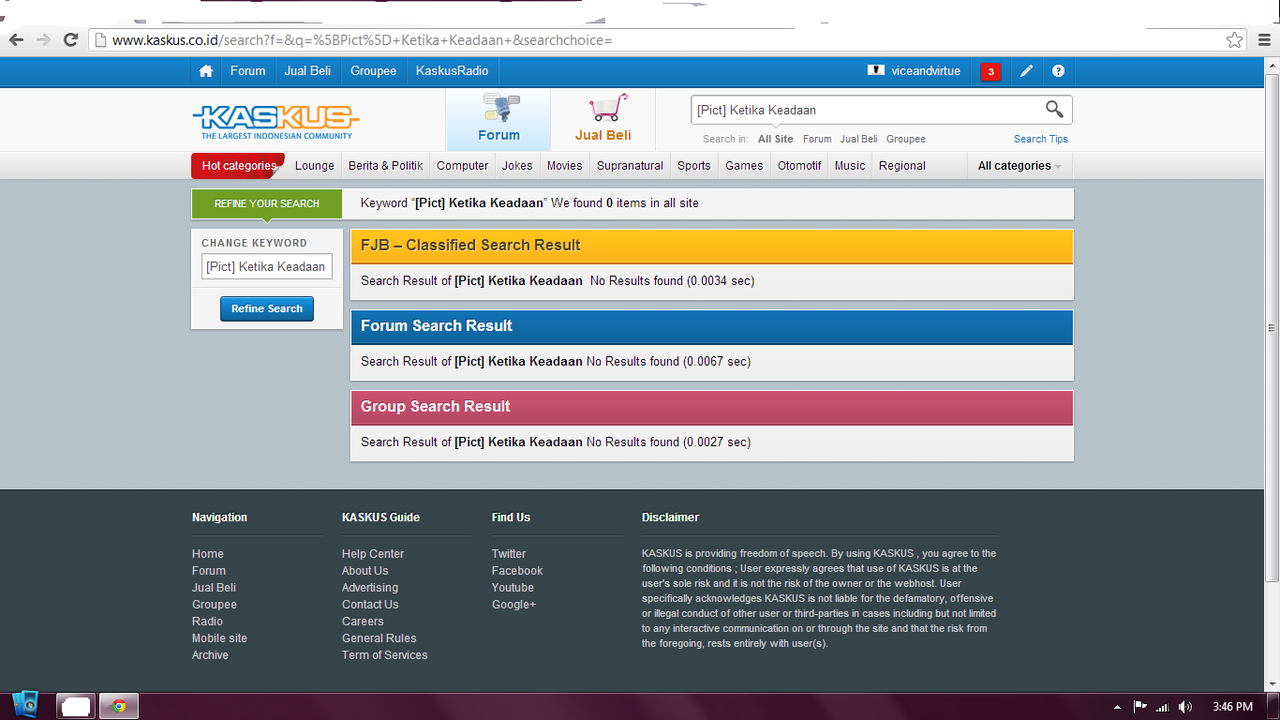Open Mobile site footer link
Image resolution: width=1280 pixels, height=720 pixels.
[x=219, y=639]
